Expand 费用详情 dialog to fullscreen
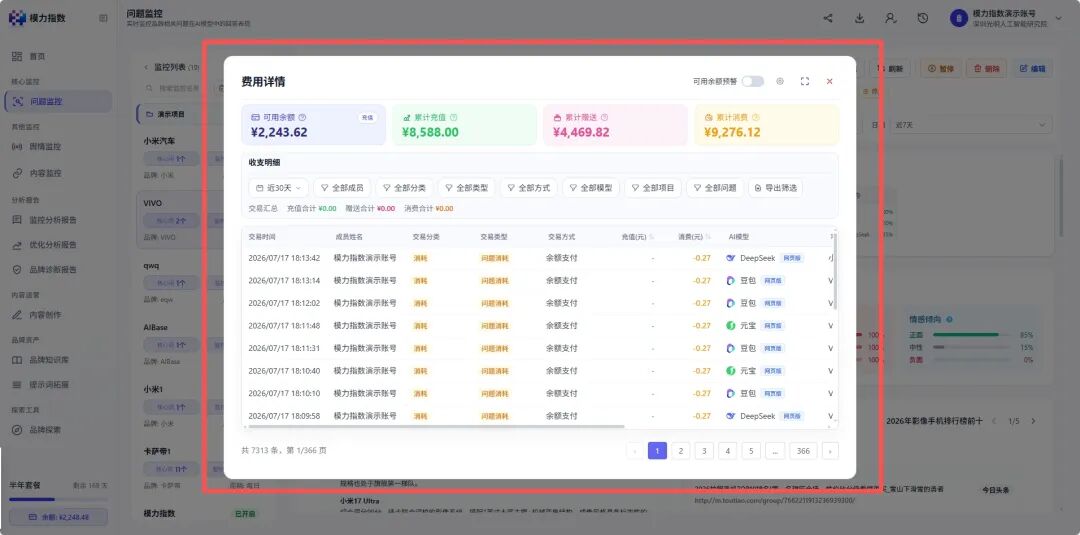Viewport: 1080px width, 535px height. pos(804,81)
